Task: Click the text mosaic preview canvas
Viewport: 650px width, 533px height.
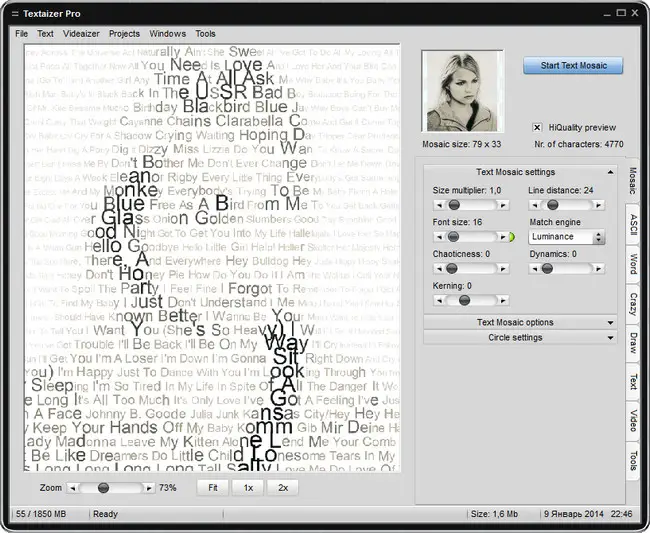Action: point(212,258)
